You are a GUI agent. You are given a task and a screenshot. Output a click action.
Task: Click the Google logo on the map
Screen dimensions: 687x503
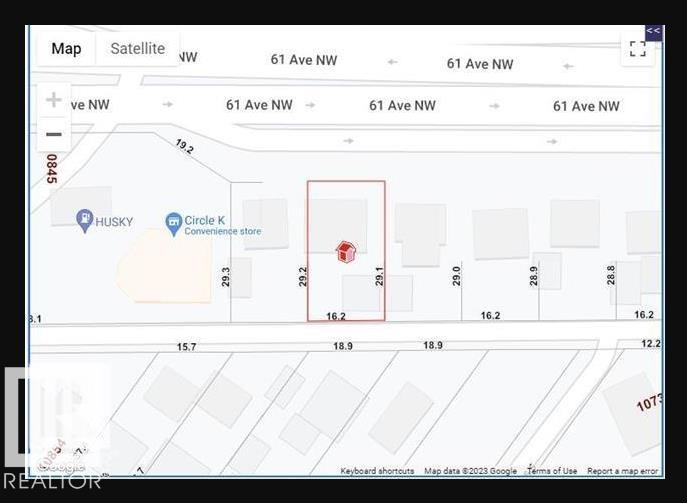coord(62,465)
